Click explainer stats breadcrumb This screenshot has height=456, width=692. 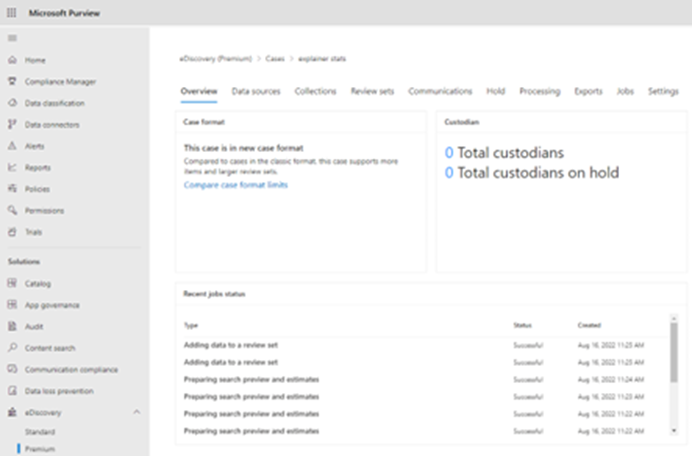(x=322, y=59)
